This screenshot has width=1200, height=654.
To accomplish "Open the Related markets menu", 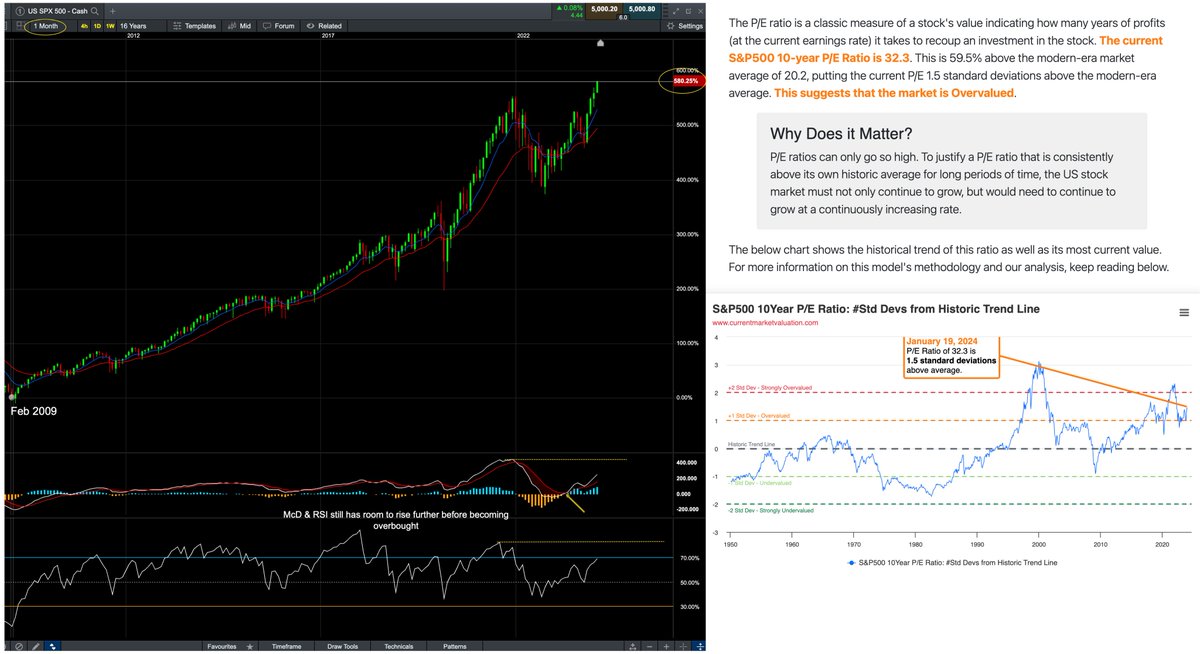I will [x=324, y=26].
